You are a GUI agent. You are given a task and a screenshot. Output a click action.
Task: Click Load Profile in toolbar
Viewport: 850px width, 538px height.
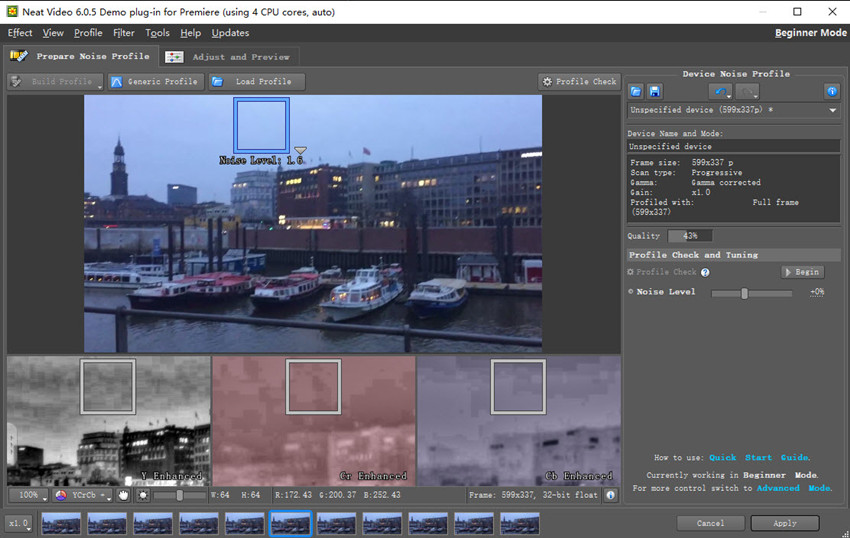pyautogui.click(x=256, y=82)
